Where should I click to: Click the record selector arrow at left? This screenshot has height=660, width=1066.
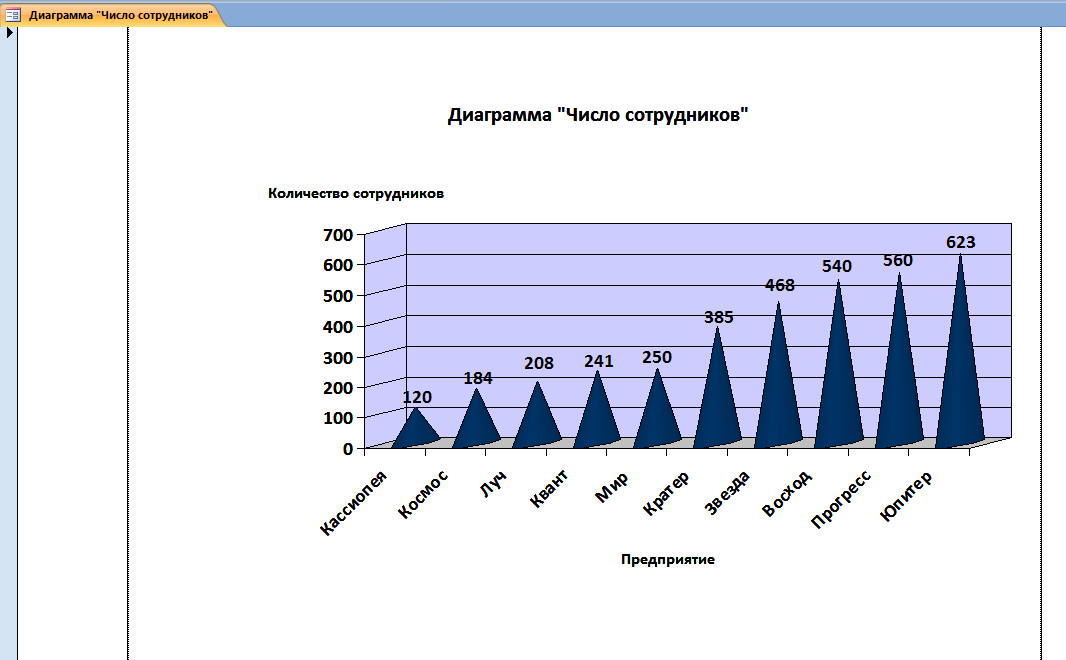point(10,32)
